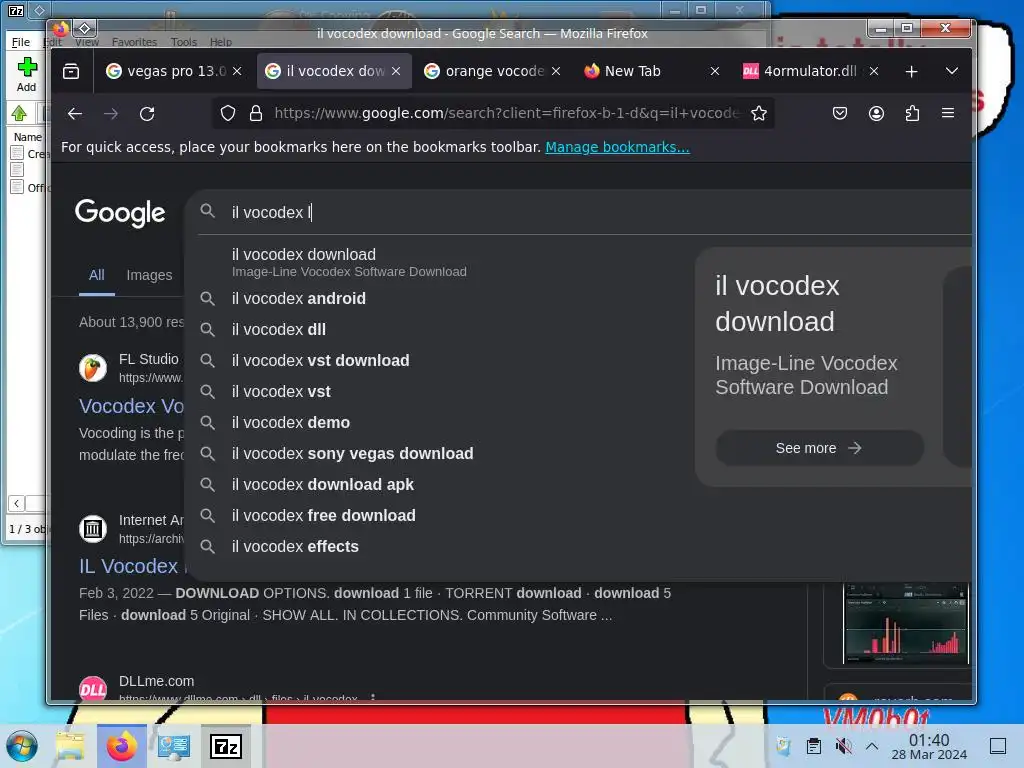Close the vegas pro 13.0 tab

point(237,71)
